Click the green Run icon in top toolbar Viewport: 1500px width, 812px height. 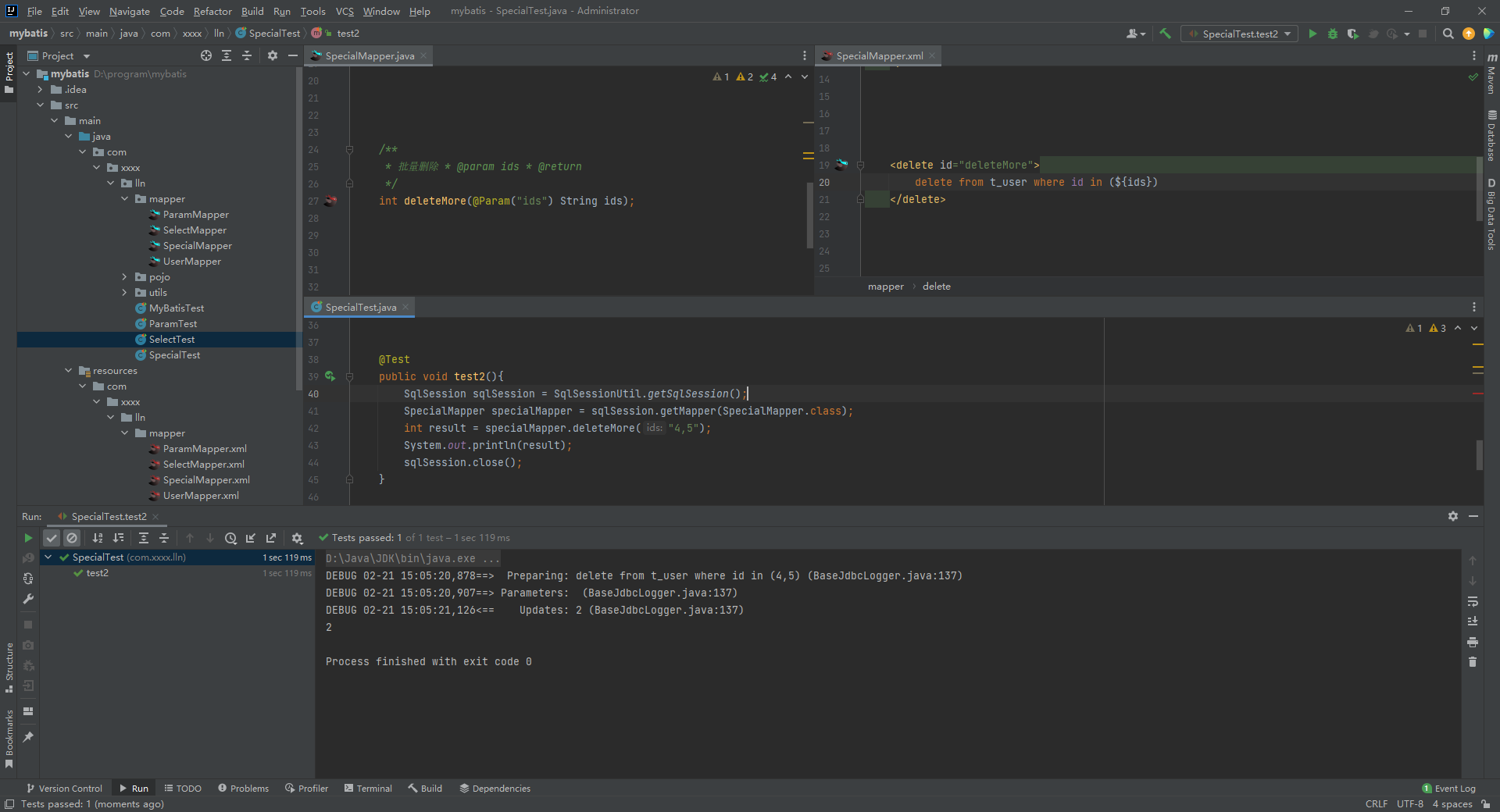coord(1312,34)
